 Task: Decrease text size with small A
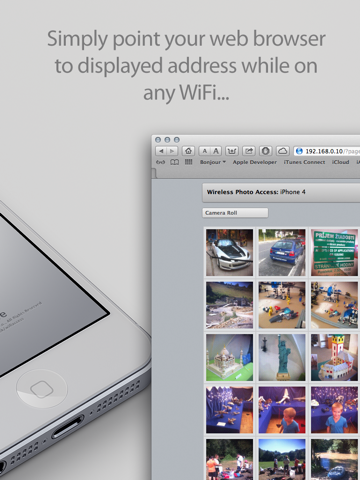click(x=205, y=151)
